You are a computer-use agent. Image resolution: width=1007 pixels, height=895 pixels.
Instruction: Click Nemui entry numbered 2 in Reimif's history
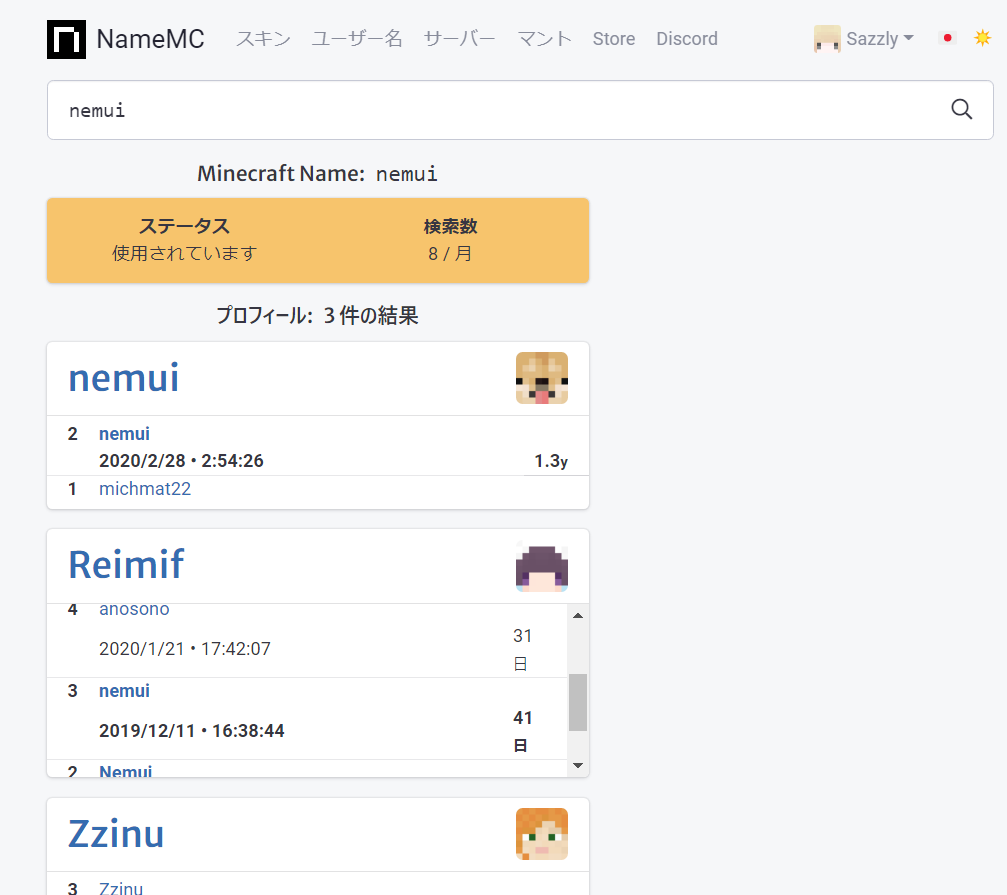pos(125,771)
